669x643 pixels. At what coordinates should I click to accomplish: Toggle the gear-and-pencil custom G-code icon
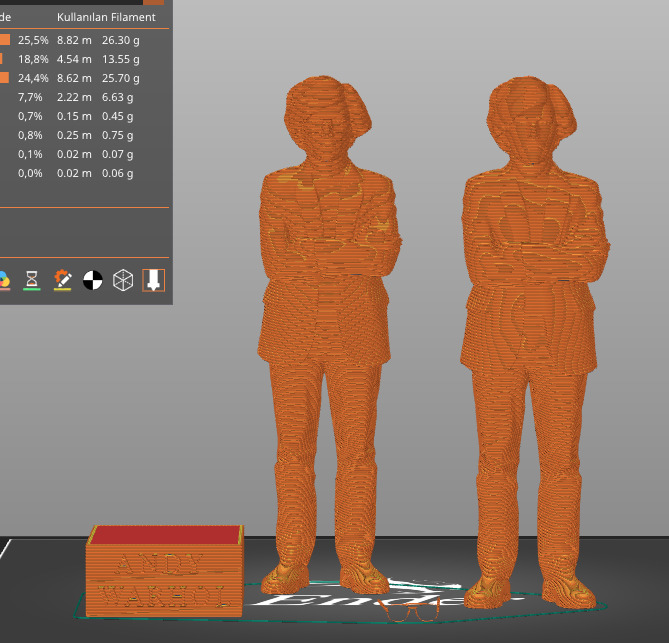tap(62, 280)
